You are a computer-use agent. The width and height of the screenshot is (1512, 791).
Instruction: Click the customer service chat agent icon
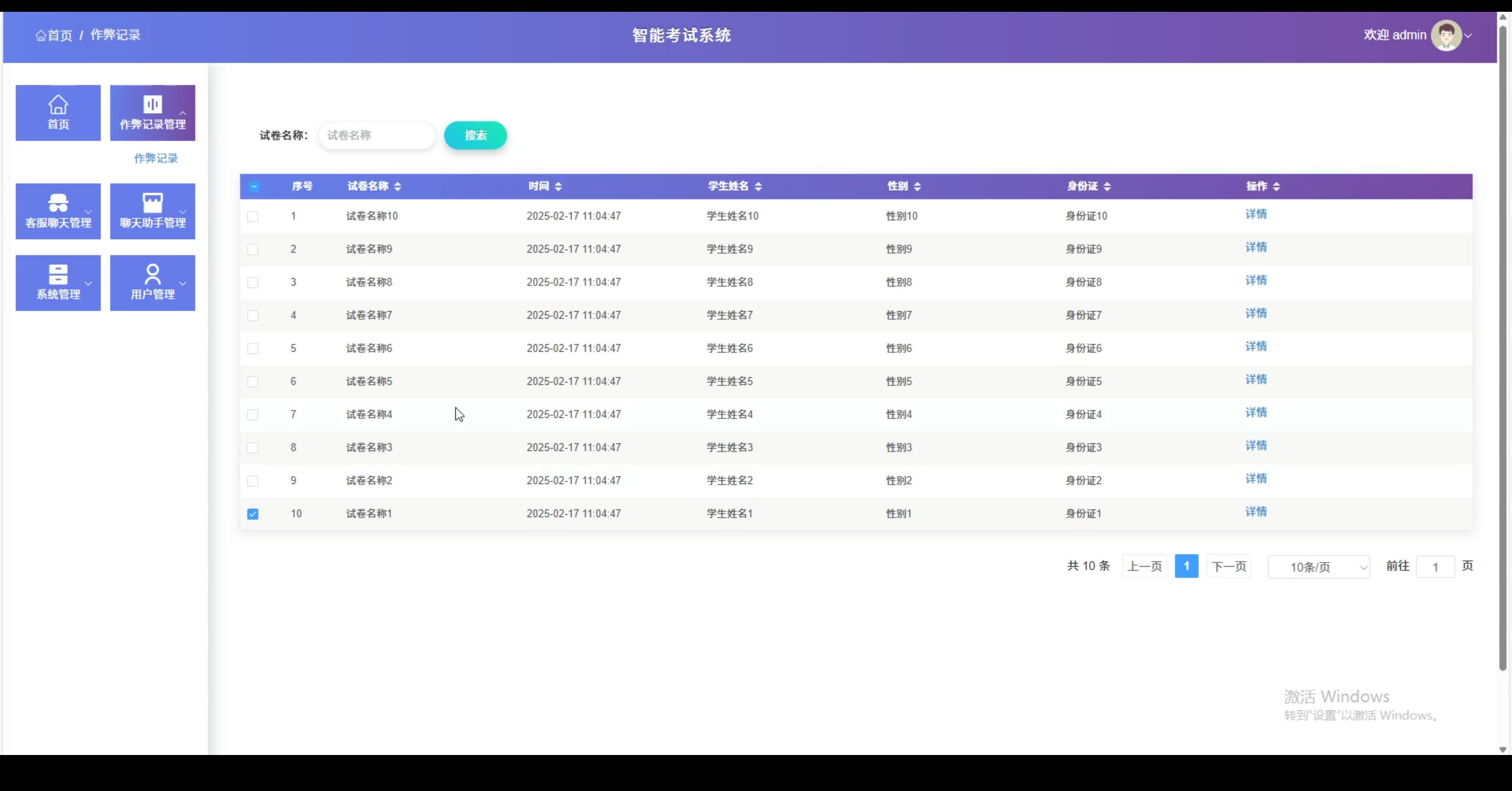(x=58, y=203)
